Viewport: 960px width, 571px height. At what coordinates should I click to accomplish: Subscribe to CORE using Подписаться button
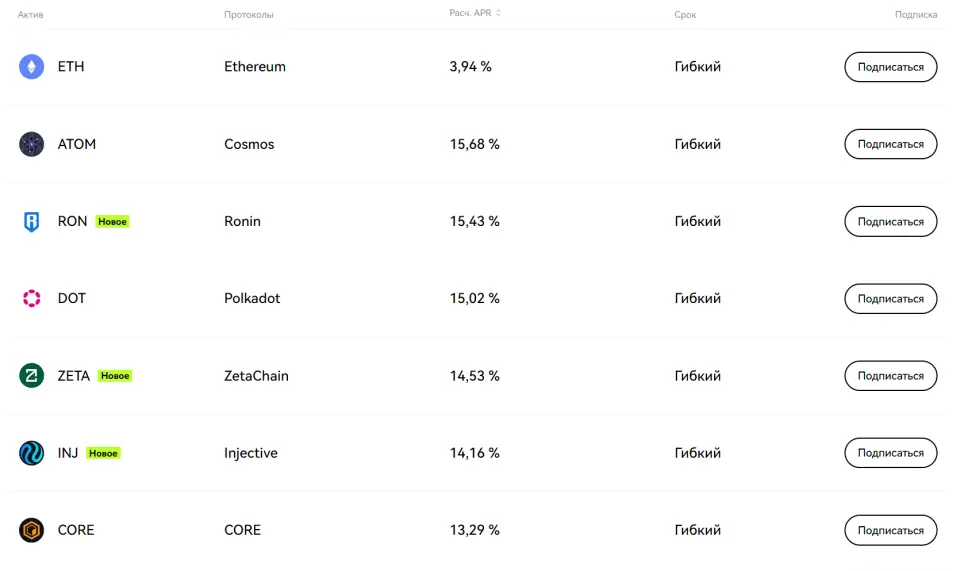tap(890, 530)
